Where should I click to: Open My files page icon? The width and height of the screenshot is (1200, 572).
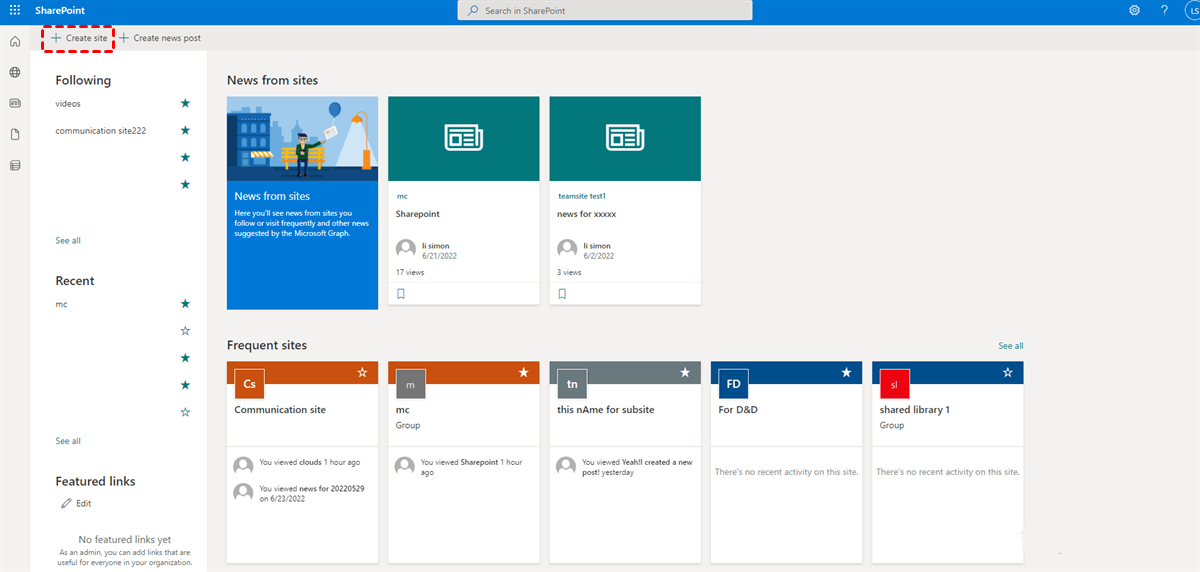pos(15,134)
